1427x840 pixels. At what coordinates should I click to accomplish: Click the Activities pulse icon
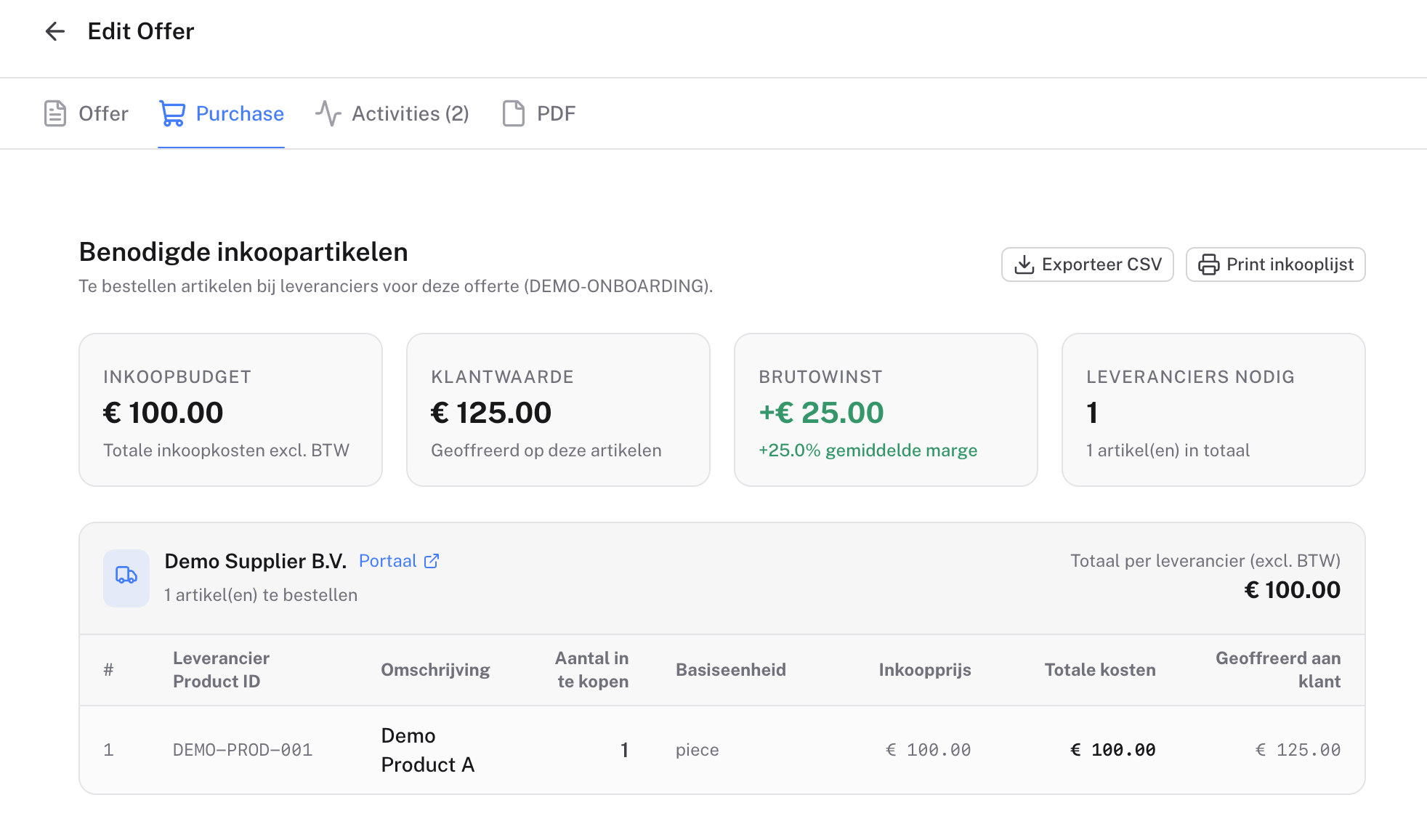(x=328, y=113)
